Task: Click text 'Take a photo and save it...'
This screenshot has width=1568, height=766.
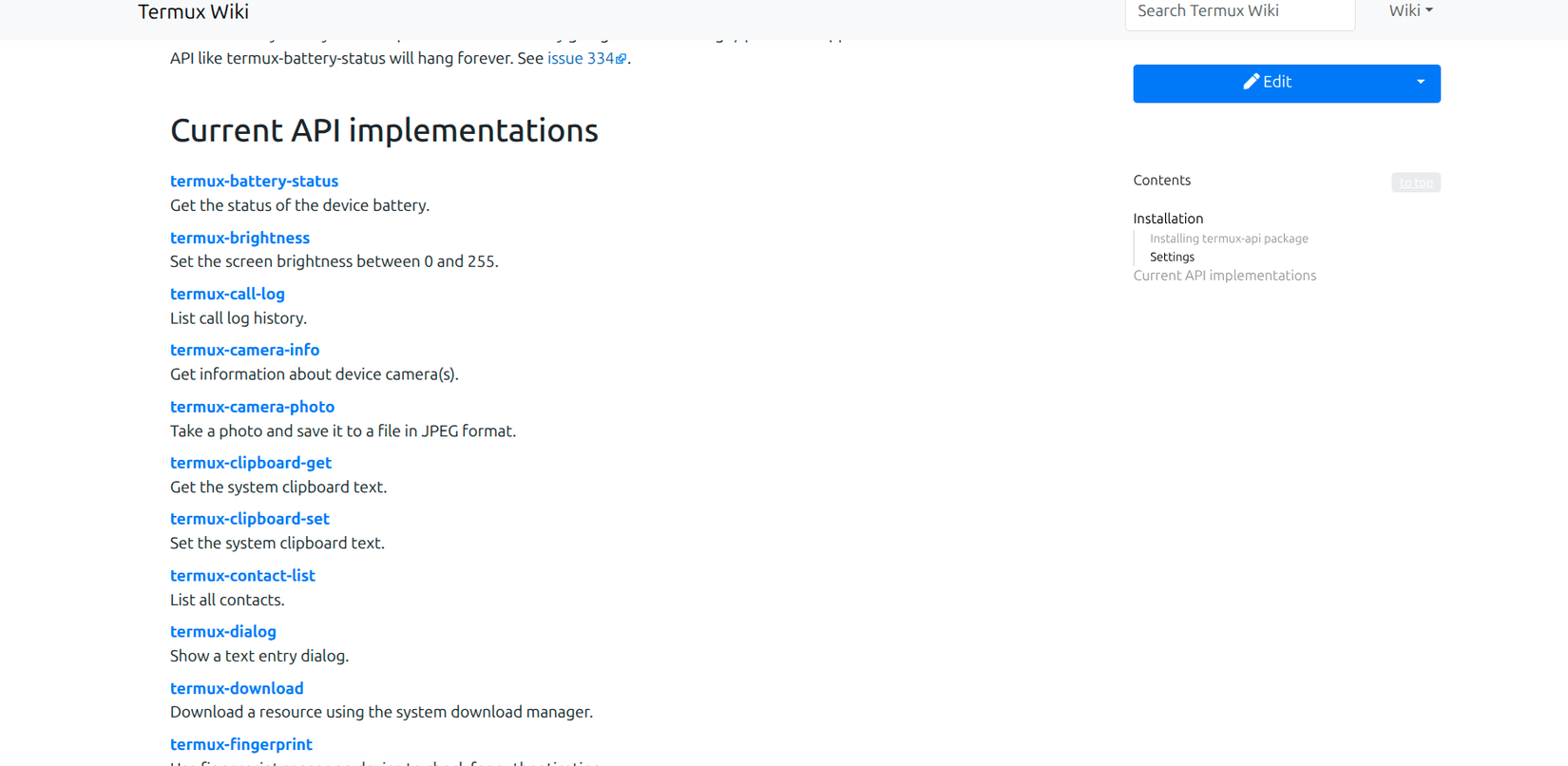Action: click(x=342, y=431)
